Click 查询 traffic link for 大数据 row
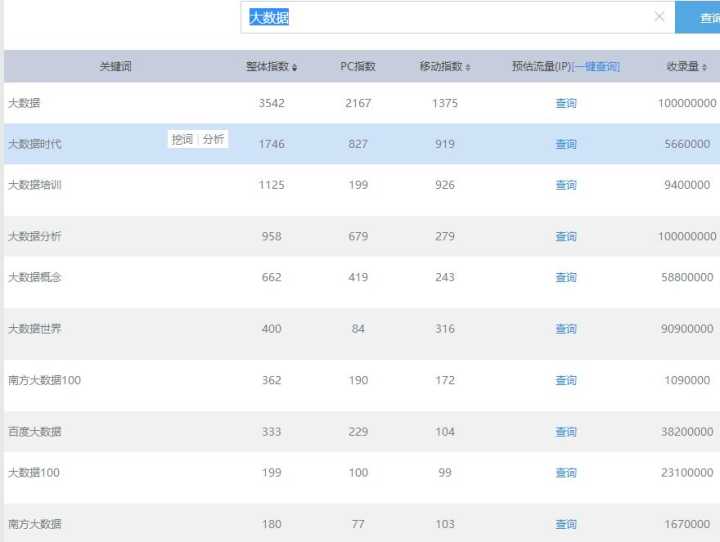Screen dimensions: 720x542 pyautogui.click(x=566, y=103)
